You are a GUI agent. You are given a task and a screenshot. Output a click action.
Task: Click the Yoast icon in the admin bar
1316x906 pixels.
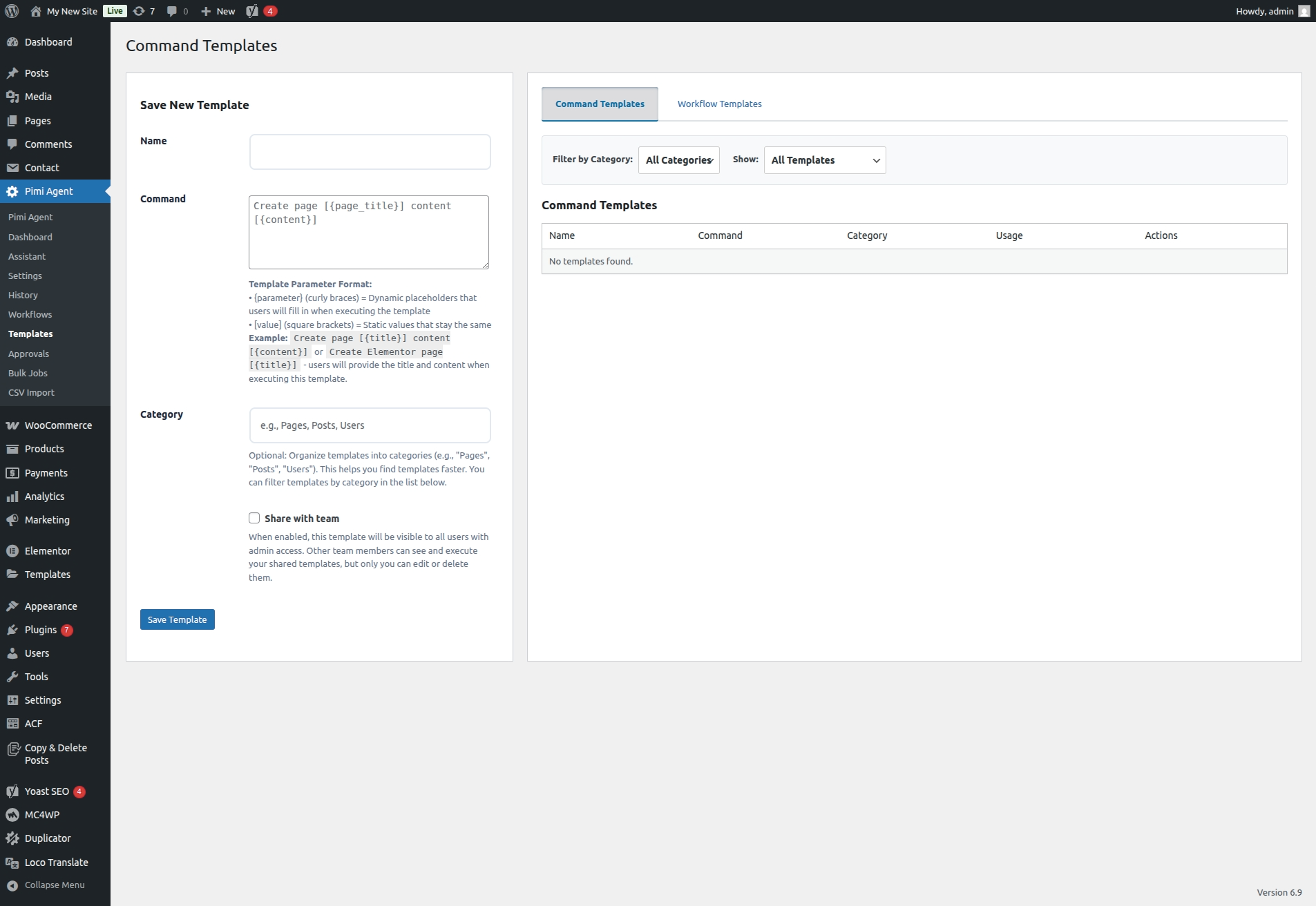click(252, 11)
